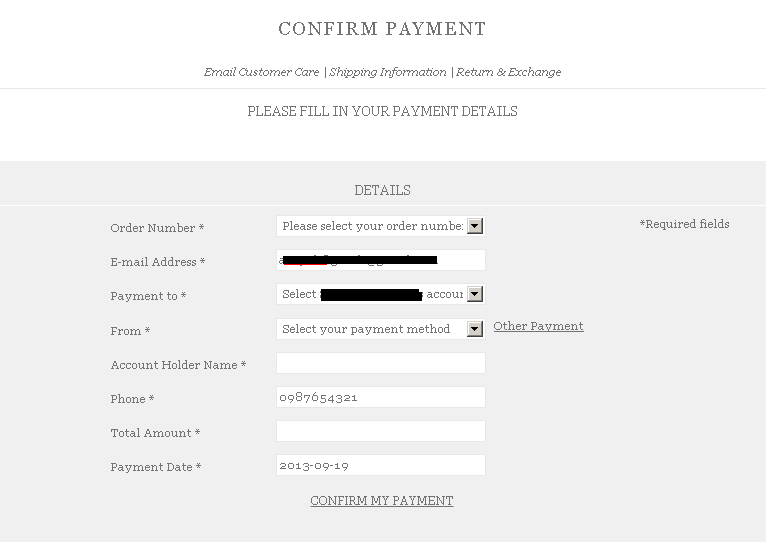Click the Other Payment link
The width and height of the screenshot is (773, 546).
[538, 327]
